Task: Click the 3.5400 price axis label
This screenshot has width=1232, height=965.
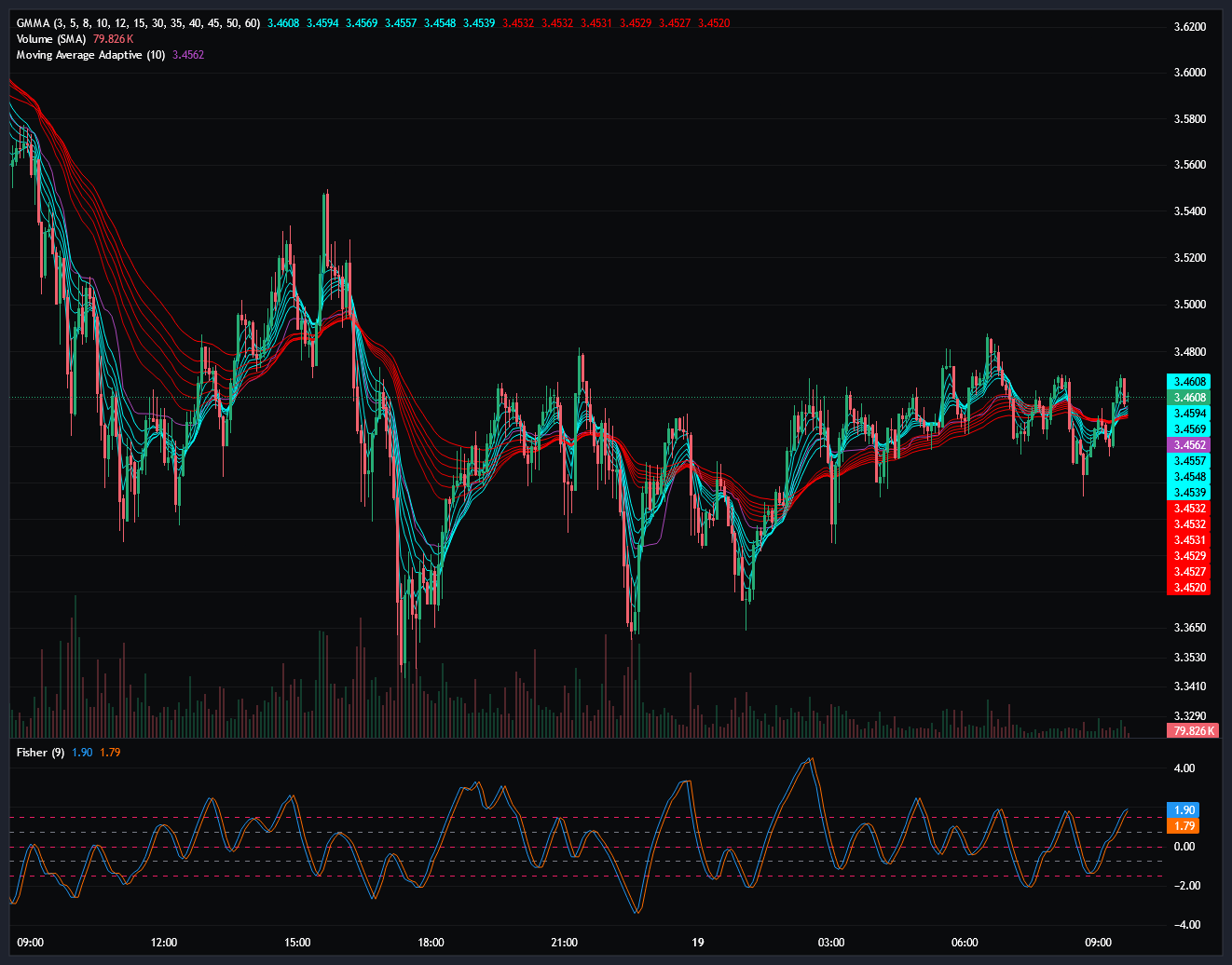Action: [x=1190, y=211]
